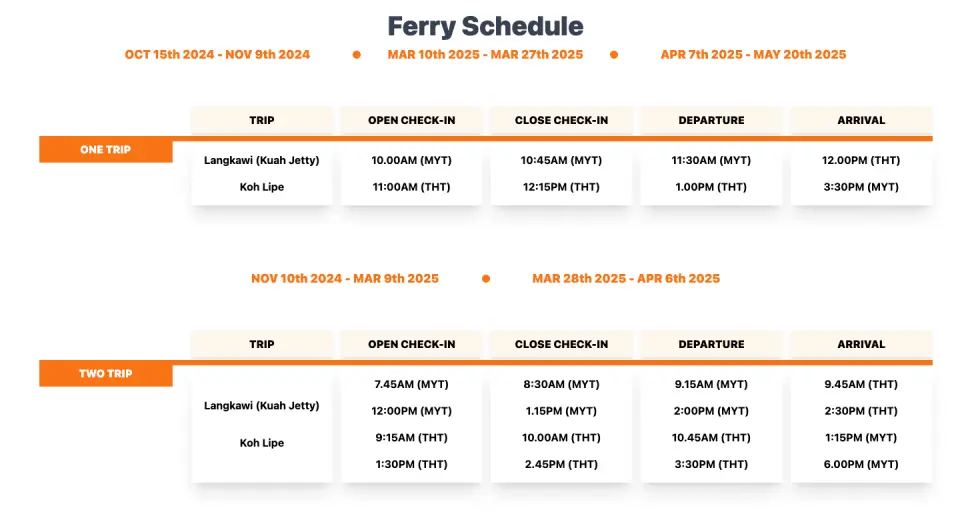Open the OCT 15th 2024 - NOV 9th 2024 range
Image resolution: width=960 pixels, height=512 pixels.
pos(217,55)
